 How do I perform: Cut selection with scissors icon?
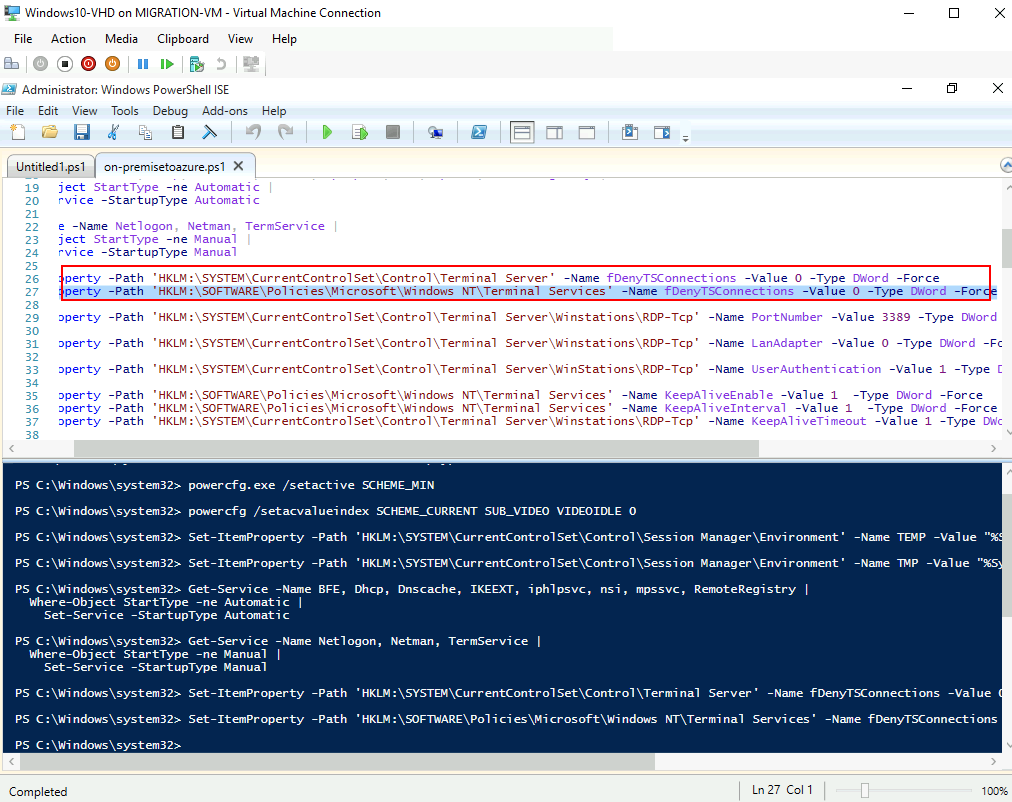[x=114, y=132]
